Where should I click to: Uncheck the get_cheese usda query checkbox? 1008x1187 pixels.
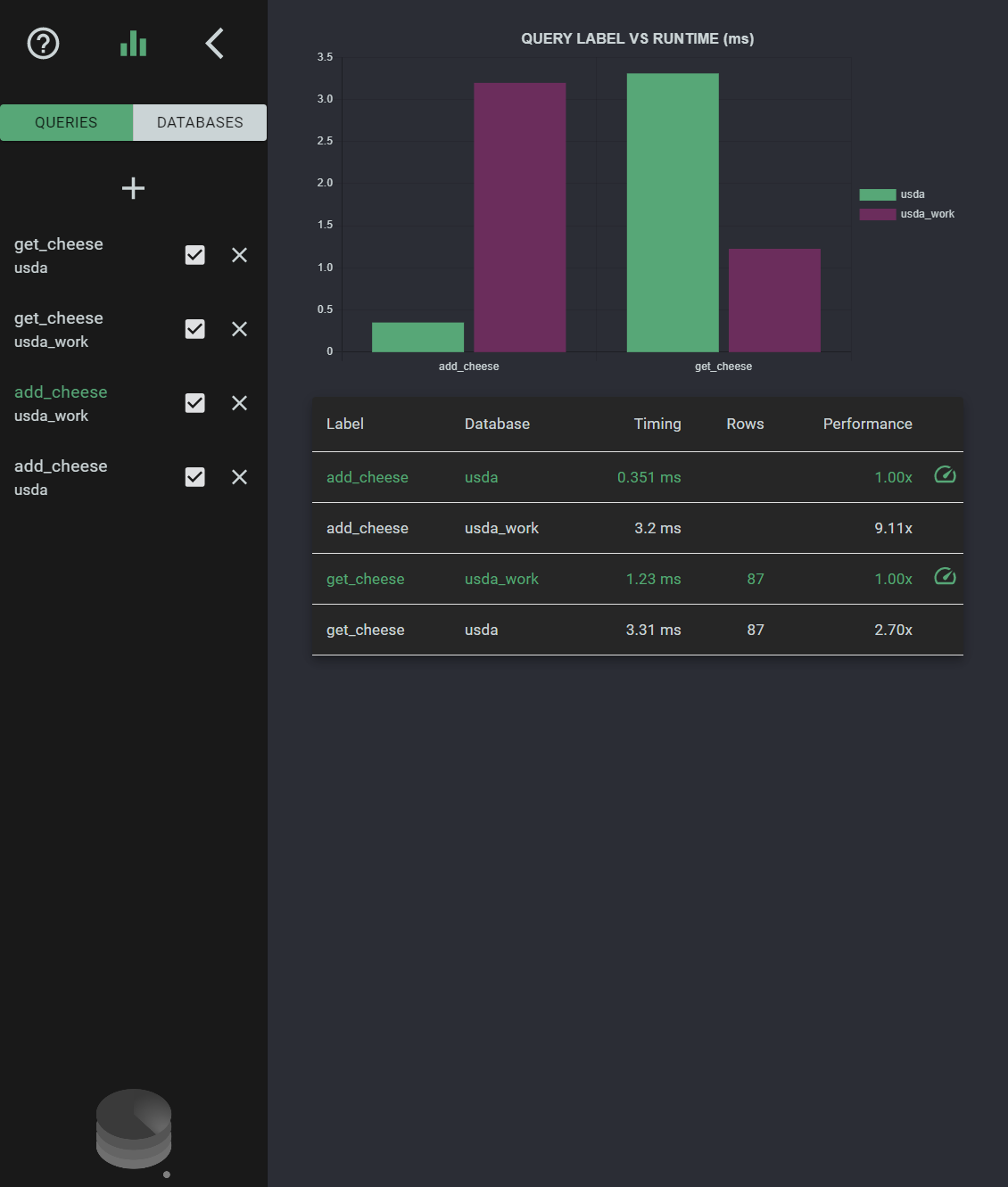point(194,255)
